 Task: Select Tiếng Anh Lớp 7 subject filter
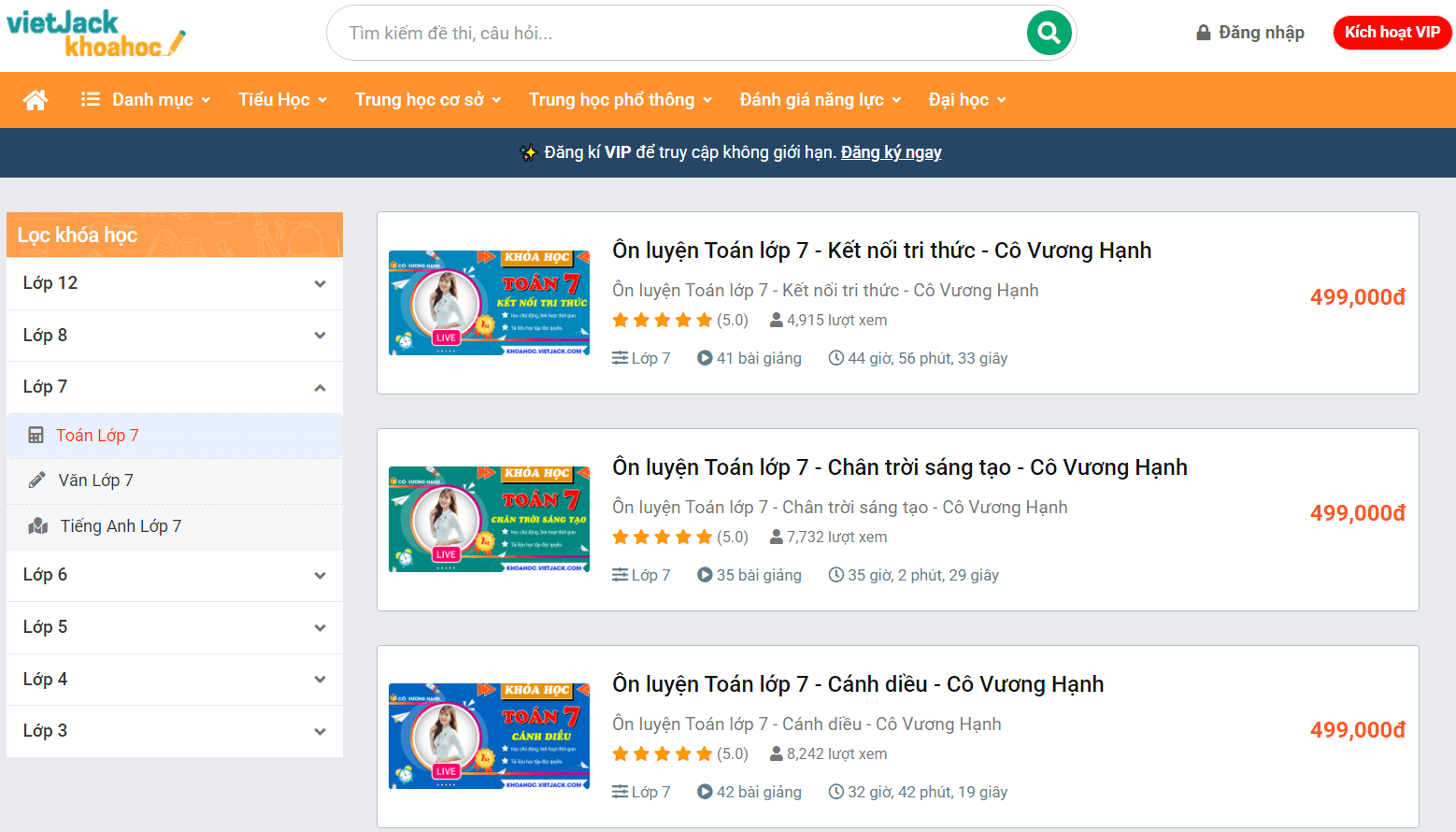point(175,526)
